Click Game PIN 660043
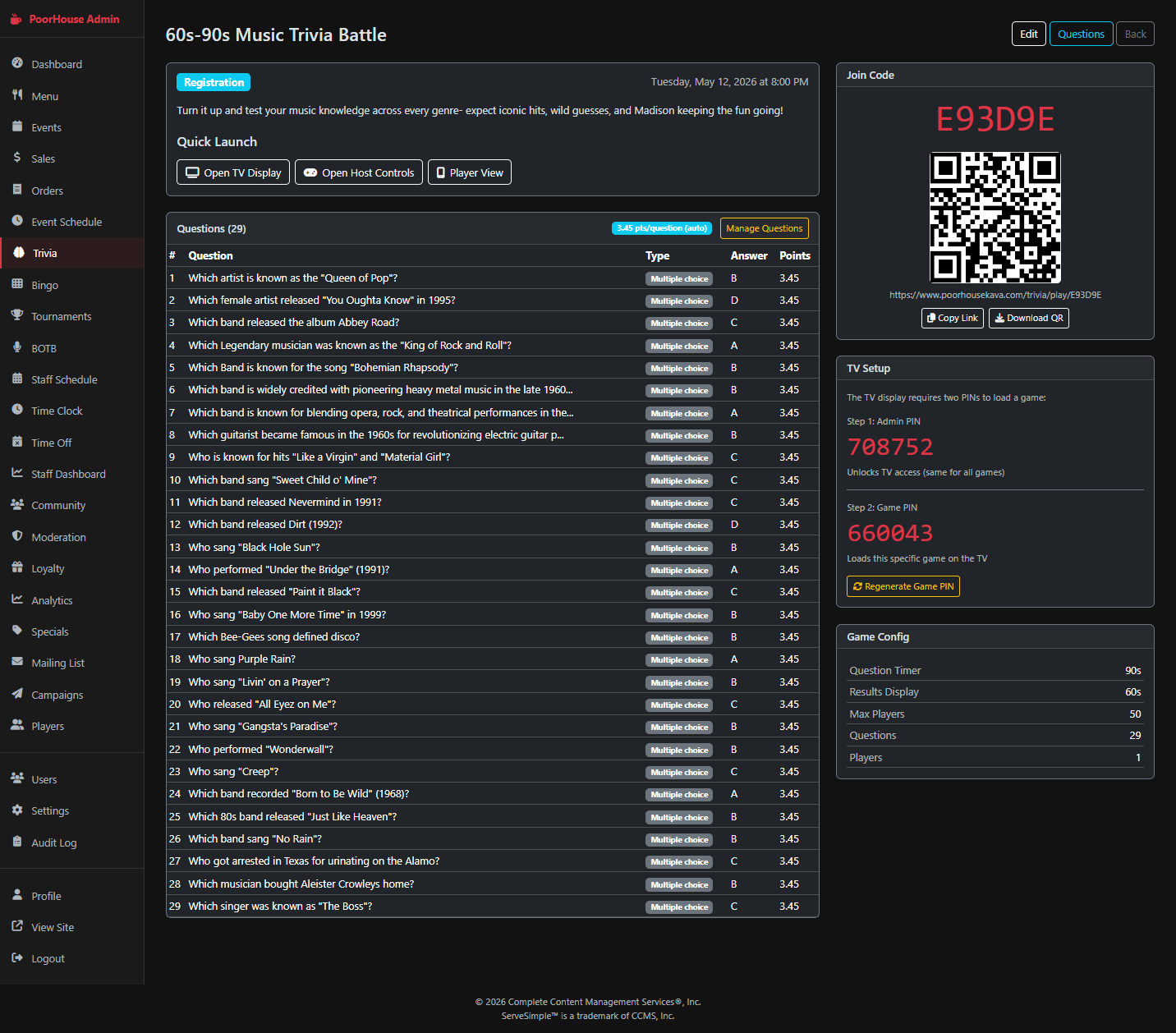Screen dimensions: 1176x1033 point(890,533)
